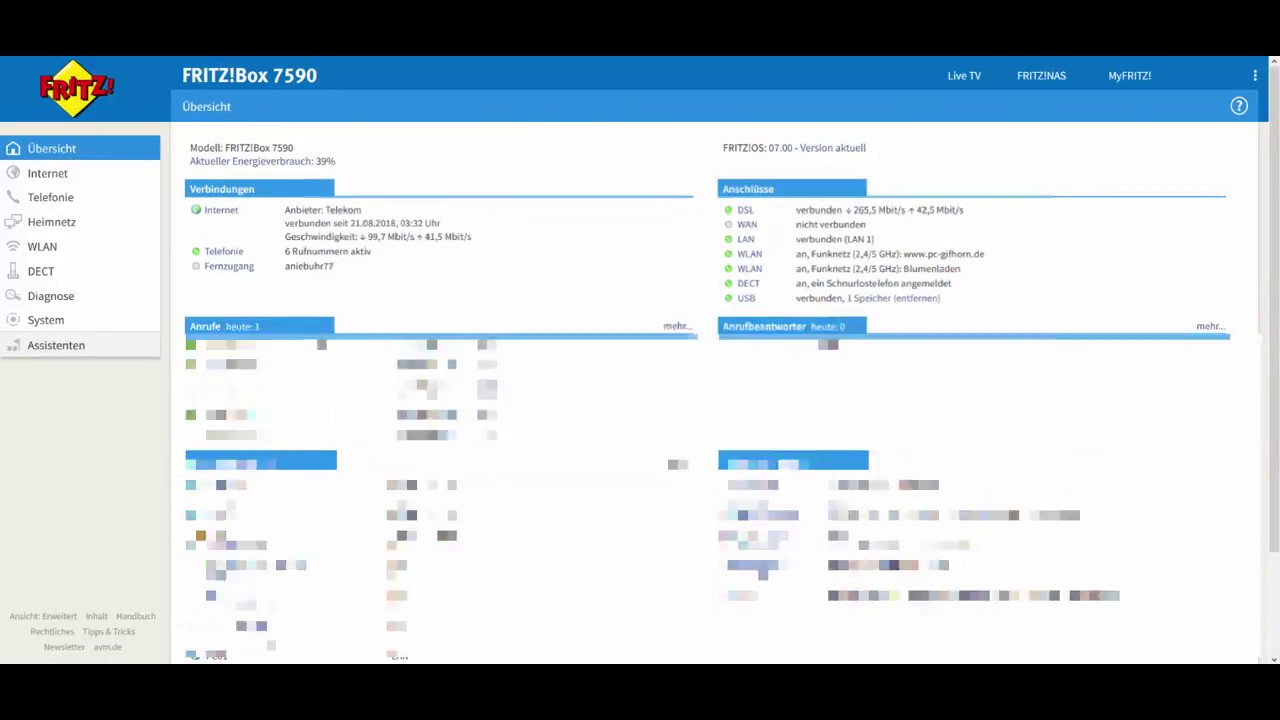
Task: Open the avm.de footer link
Action: (x=108, y=647)
